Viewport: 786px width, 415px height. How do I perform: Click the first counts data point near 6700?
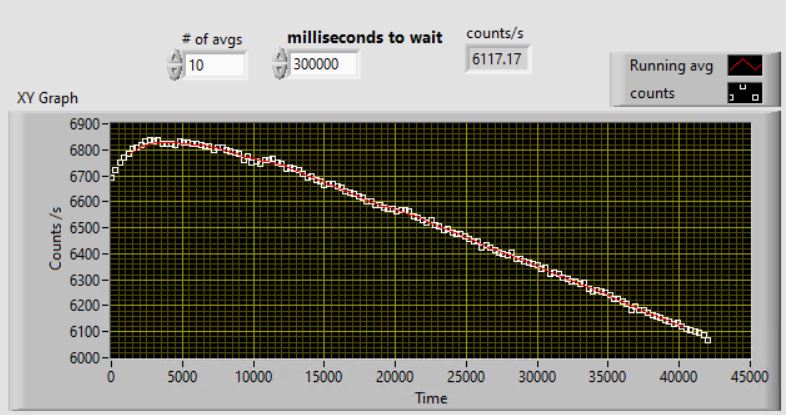click(112, 177)
